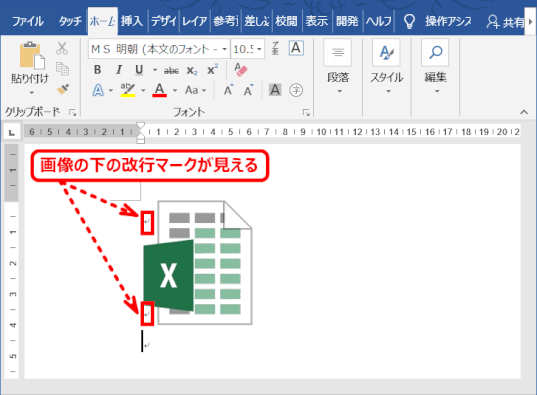Expand the Paste options arrow
537x395 pixels.
pos(31,92)
